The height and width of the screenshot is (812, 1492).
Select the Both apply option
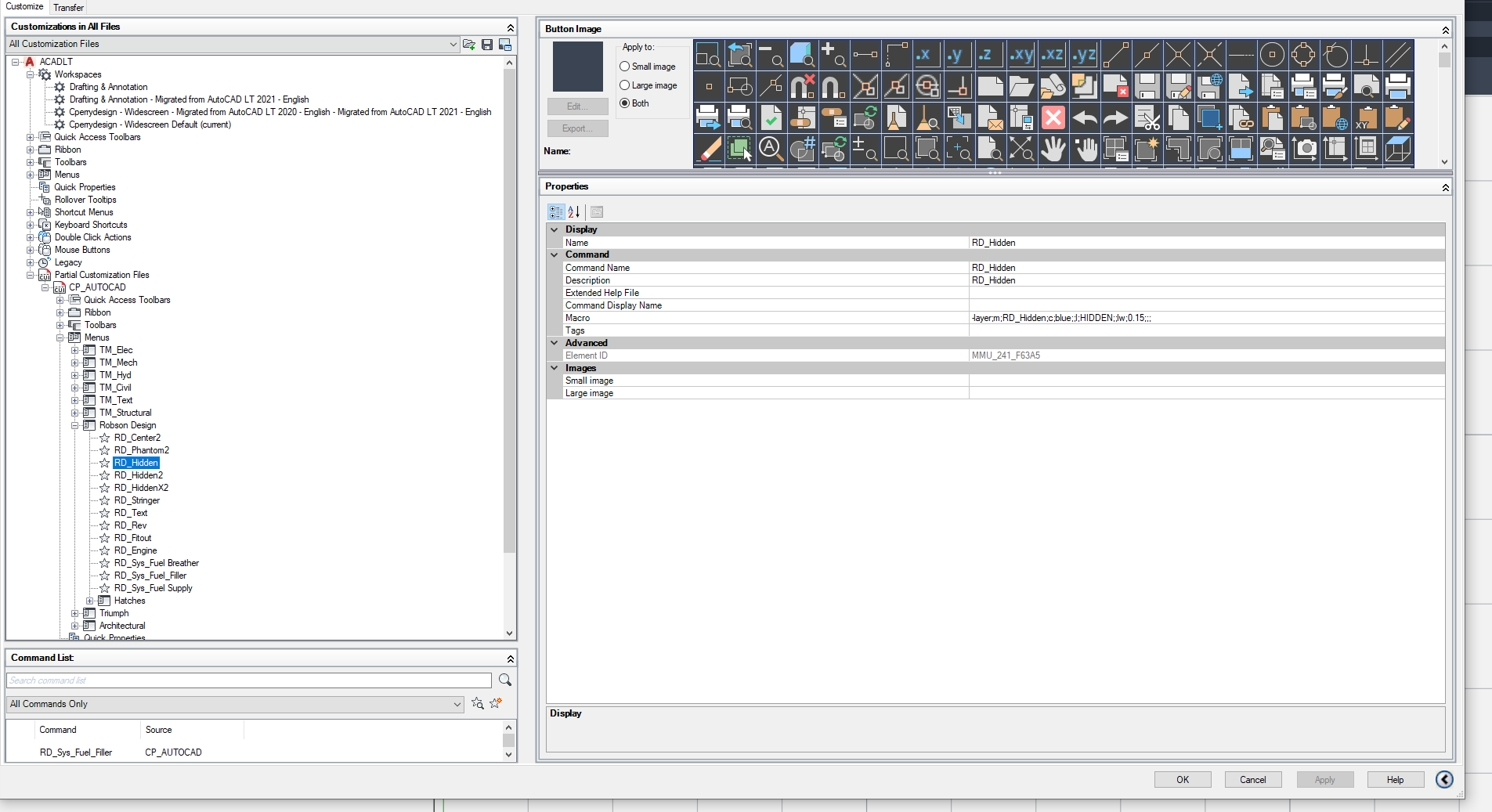623,103
